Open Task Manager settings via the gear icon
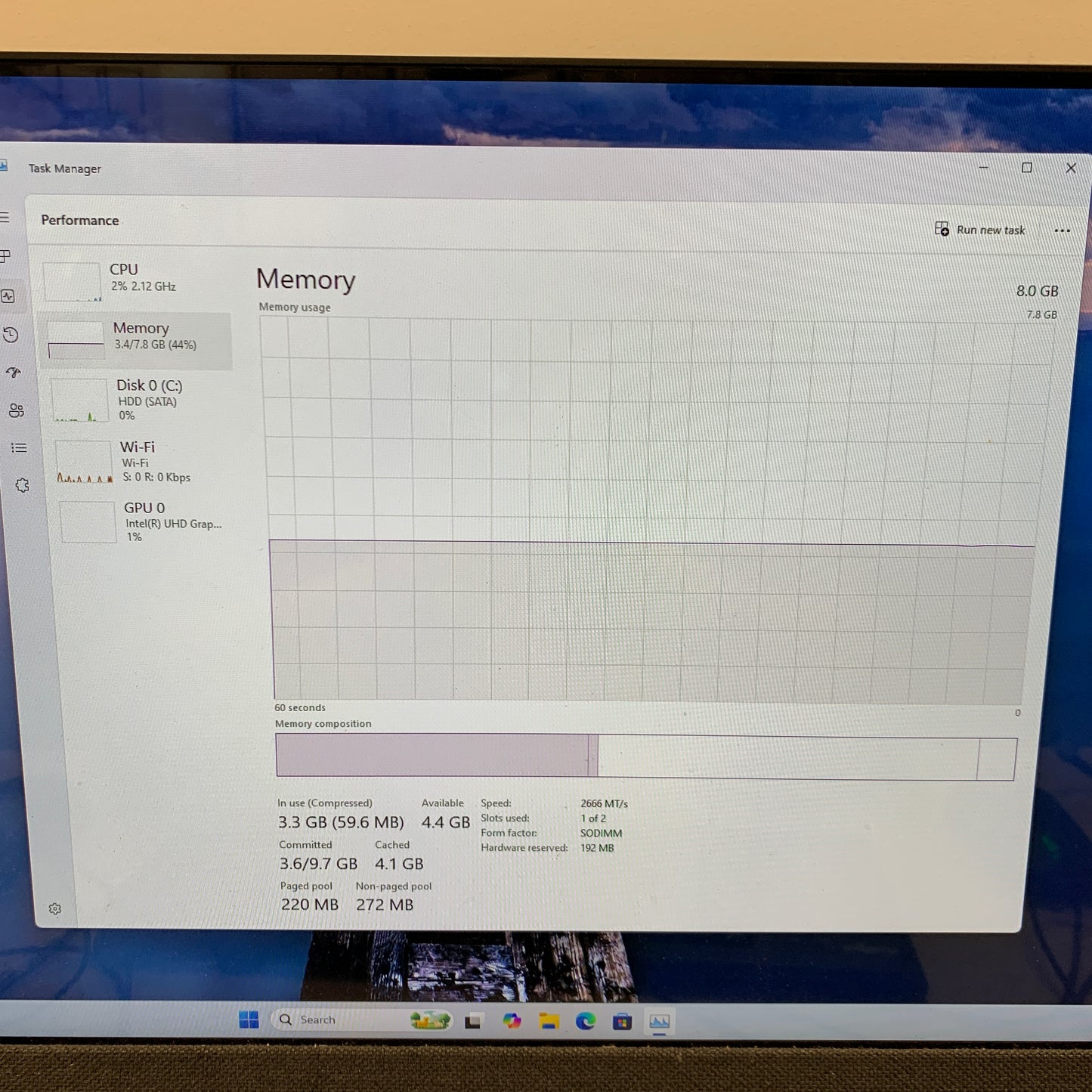The image size is (1092, 1092). click(x=55, y=908)
